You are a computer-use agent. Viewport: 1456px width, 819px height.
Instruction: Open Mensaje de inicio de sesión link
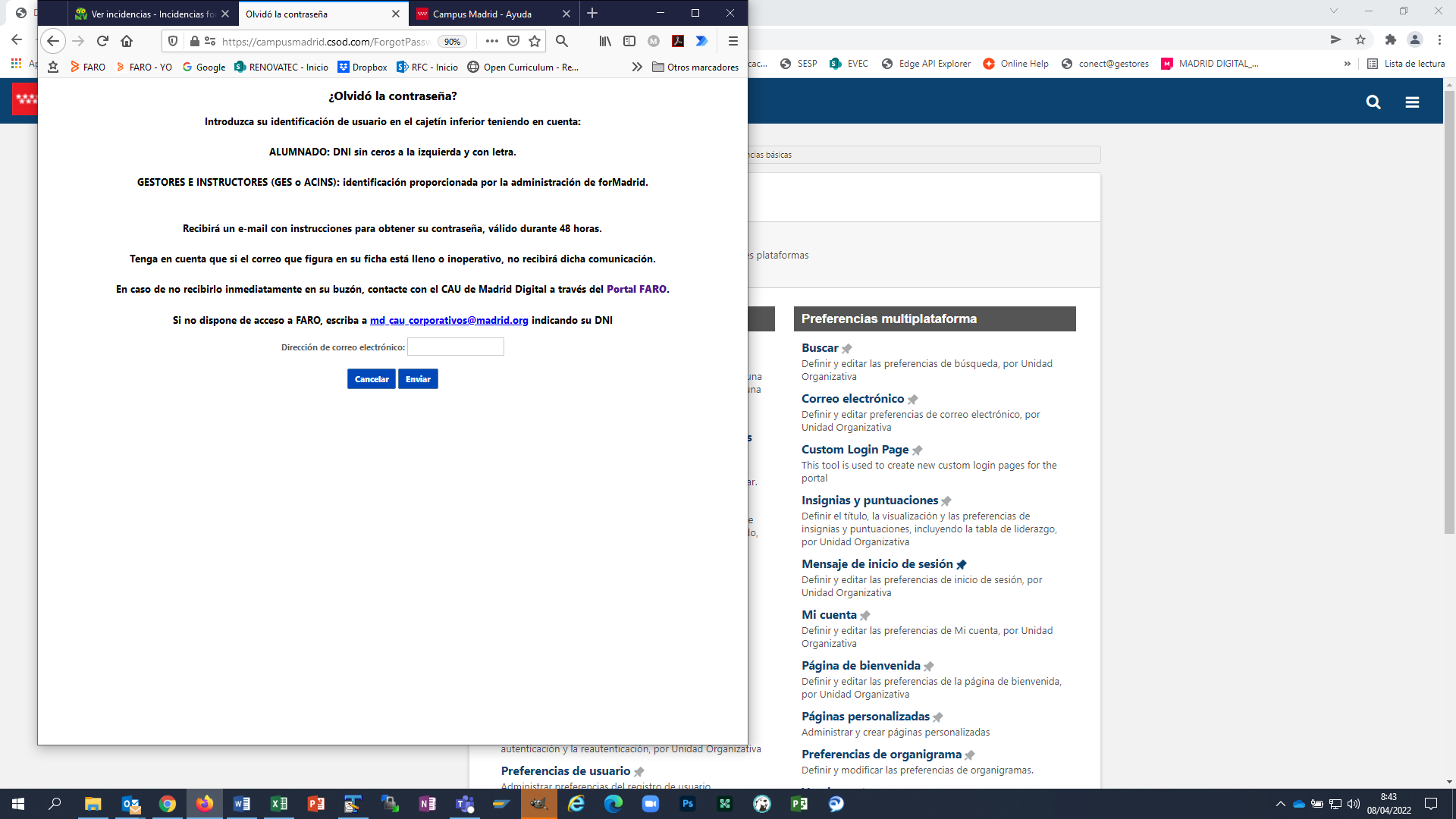pos(877,563)
